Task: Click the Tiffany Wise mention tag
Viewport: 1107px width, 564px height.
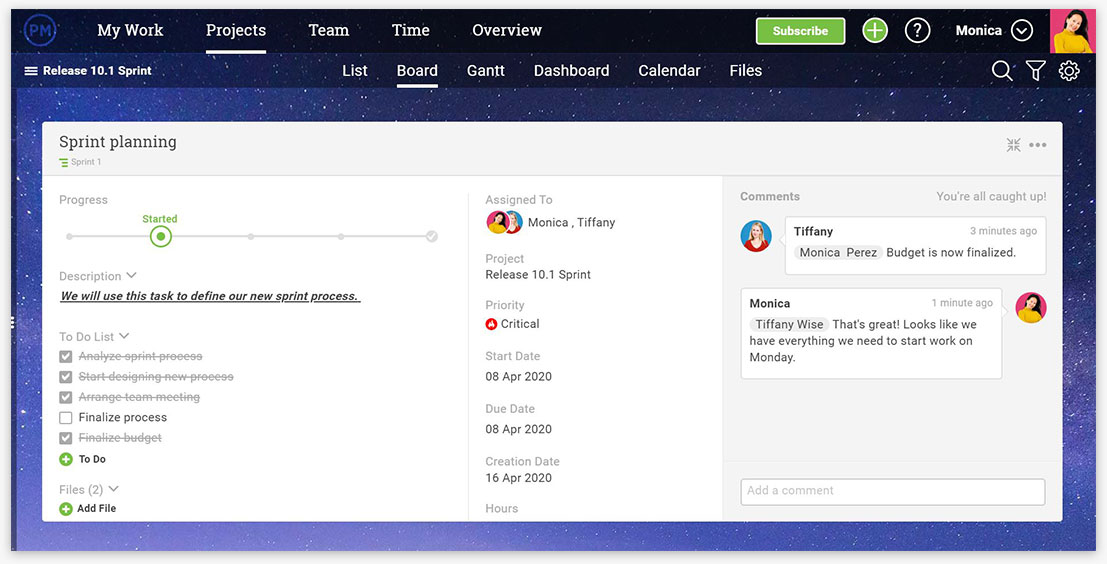Action: tap(789, 325)
